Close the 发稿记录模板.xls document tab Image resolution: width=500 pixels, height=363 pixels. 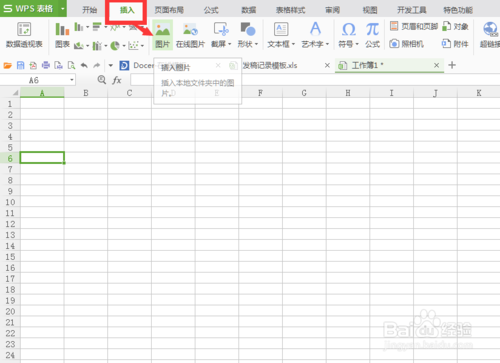(x=327, y=65)
